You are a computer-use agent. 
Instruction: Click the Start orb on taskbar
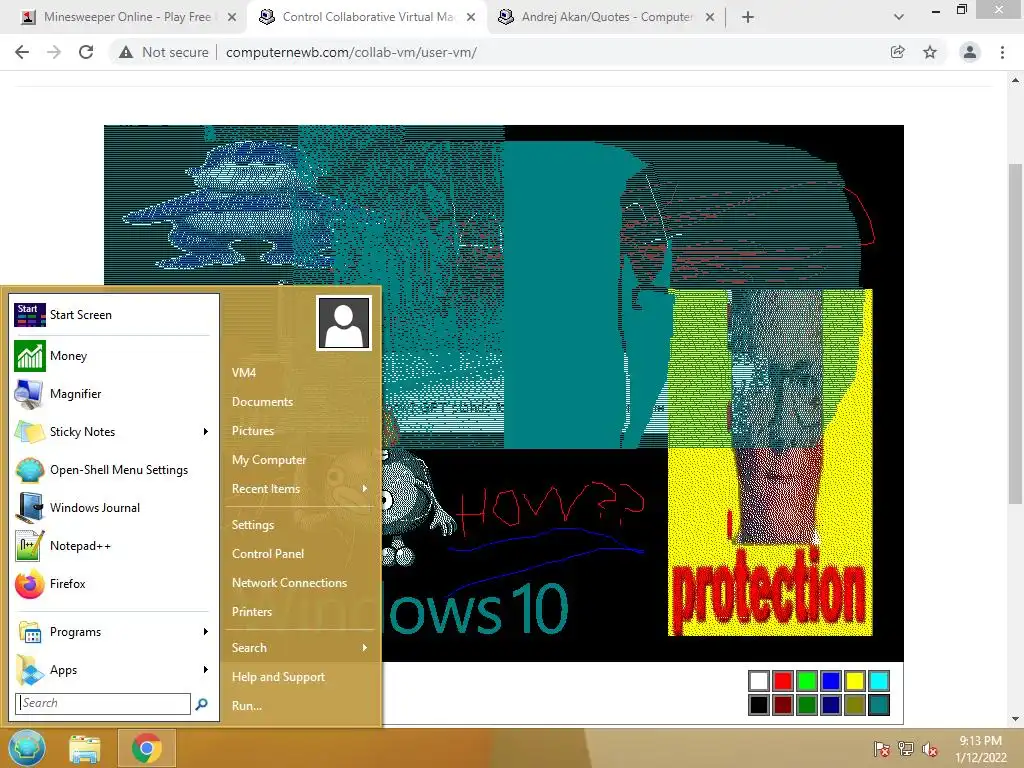27,748
